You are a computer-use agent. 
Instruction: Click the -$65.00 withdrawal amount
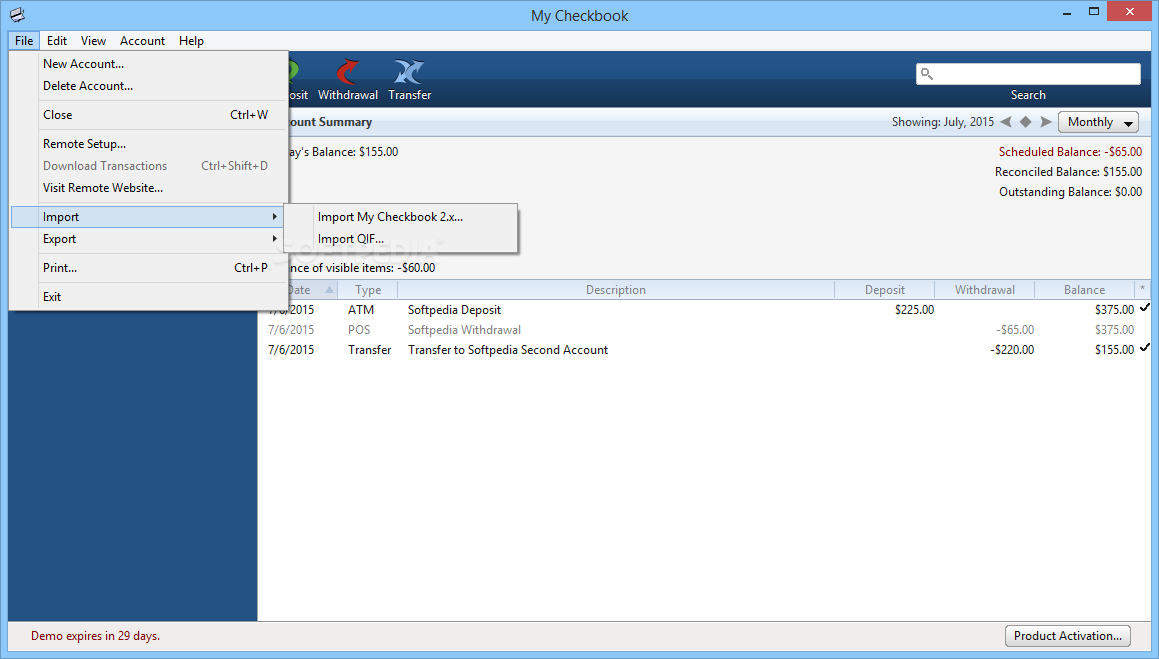(1015, 330)
